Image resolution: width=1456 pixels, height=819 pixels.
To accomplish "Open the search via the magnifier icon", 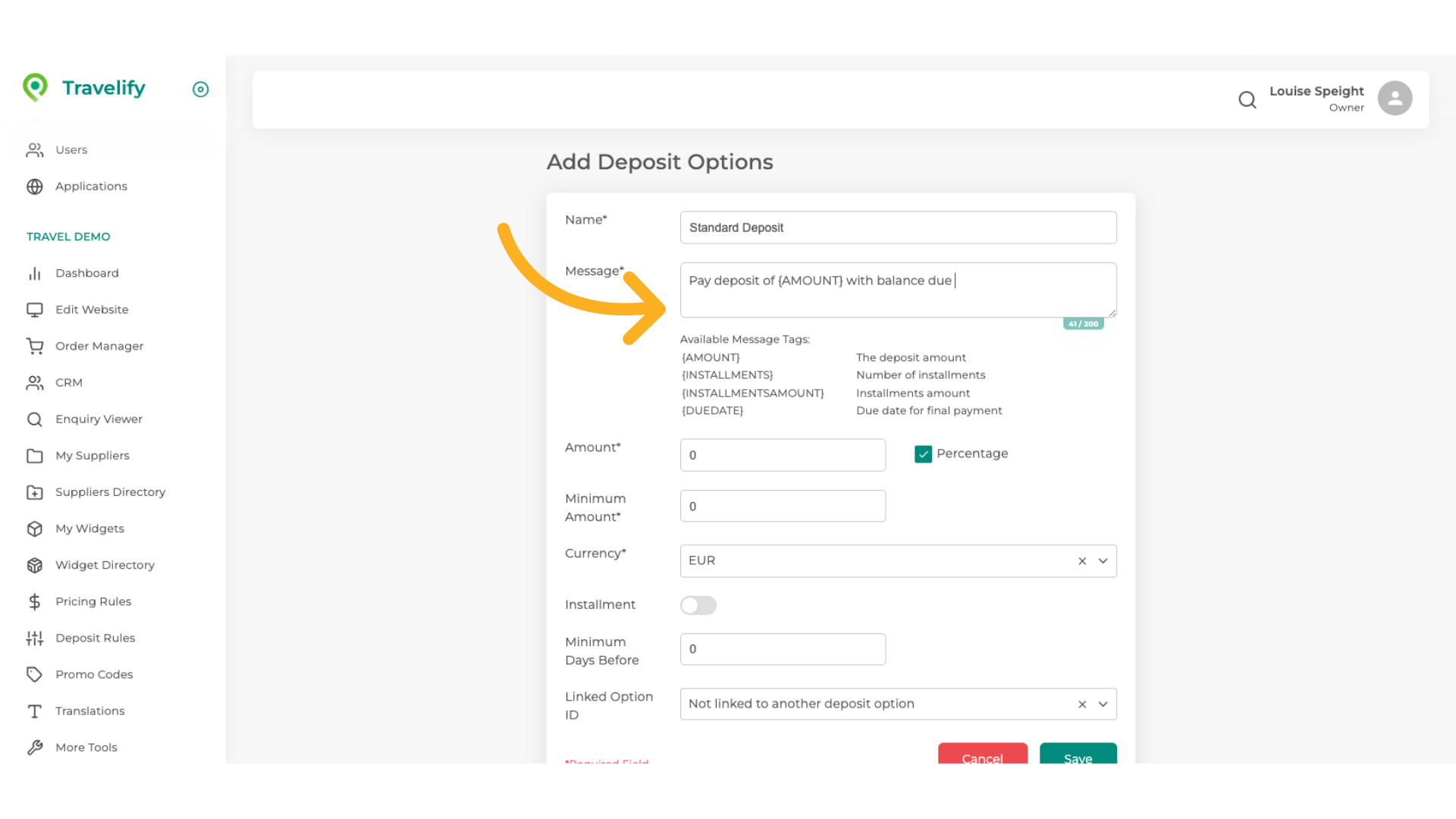I will click(x=1247, y=99).
